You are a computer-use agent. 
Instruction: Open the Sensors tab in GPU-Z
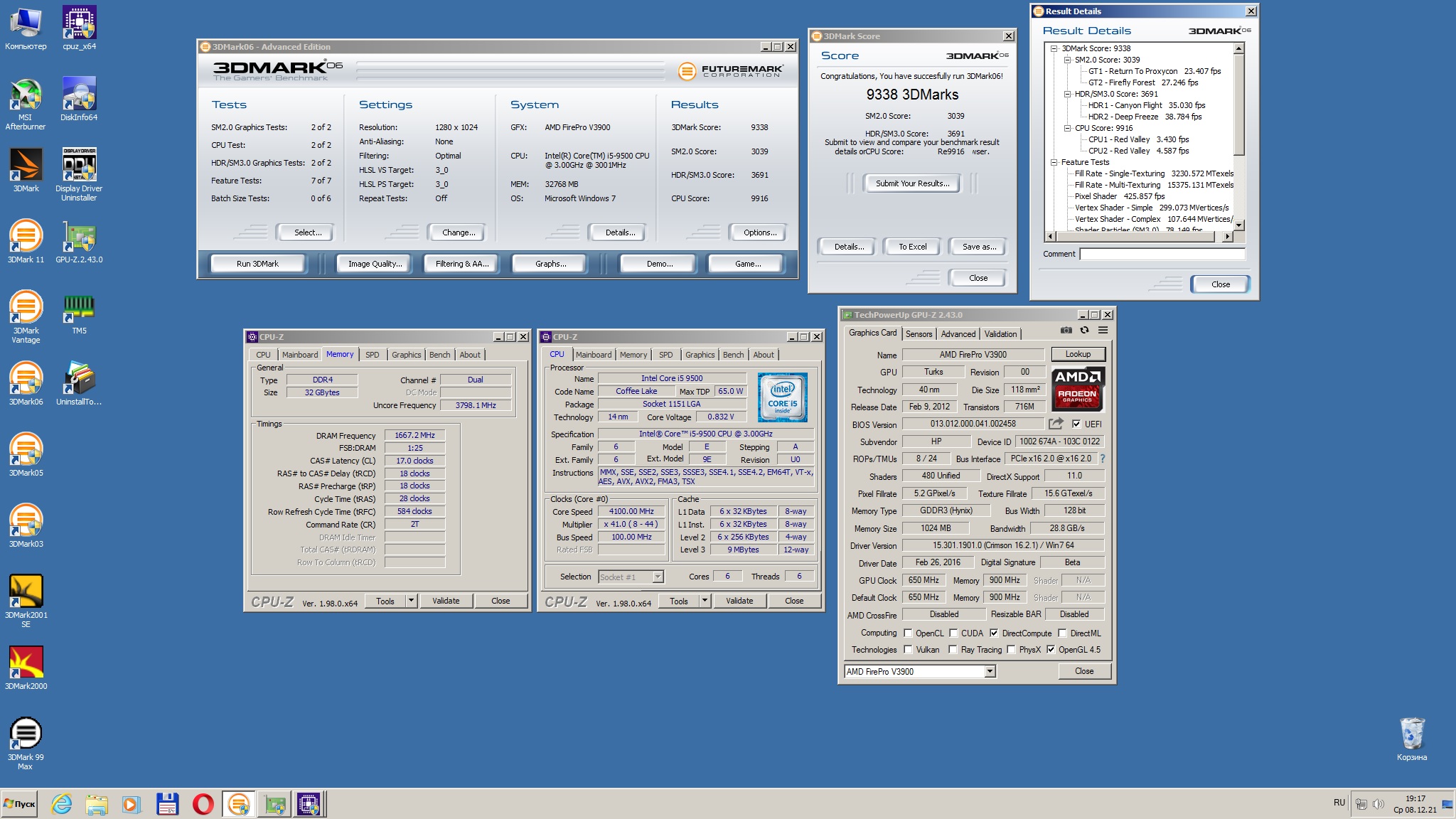(919, 334)
